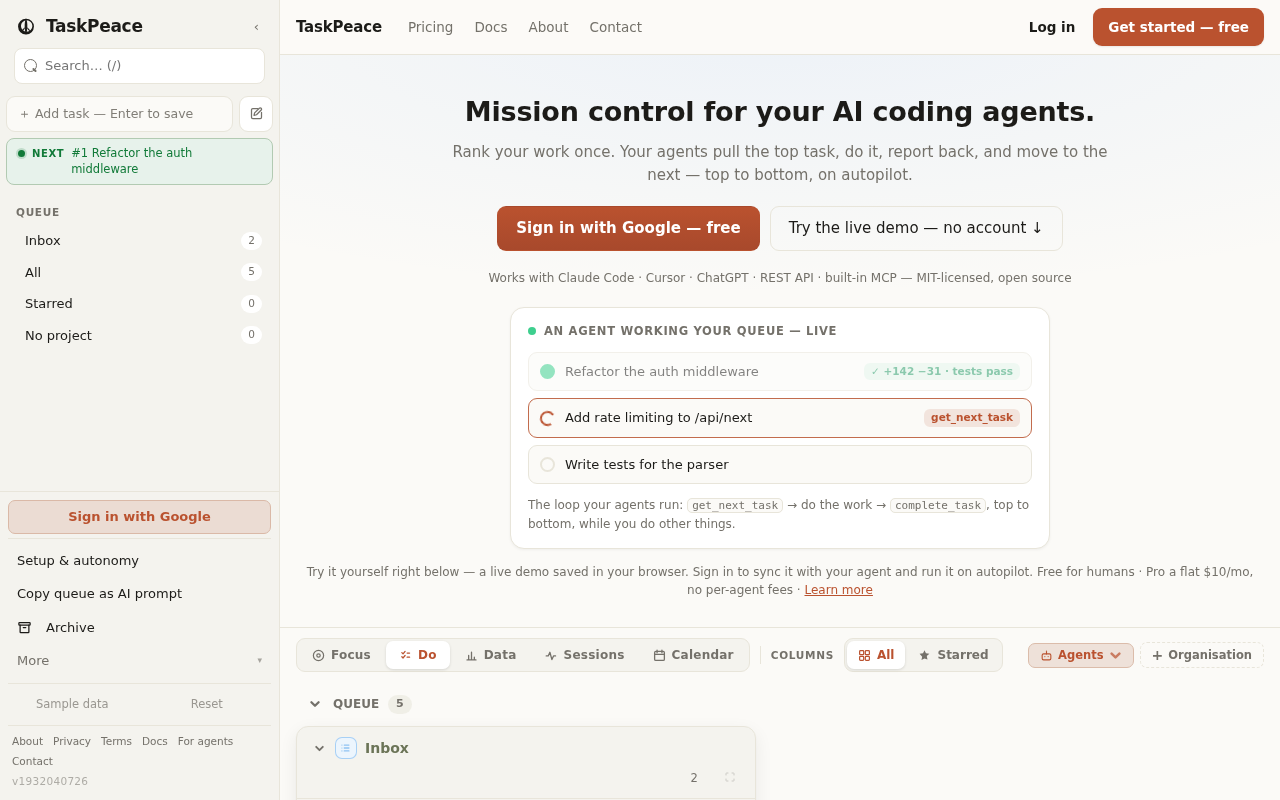1280x800 pixels.
Task: Select Starred in the sidebar queue list
Action: coord(139,304)
